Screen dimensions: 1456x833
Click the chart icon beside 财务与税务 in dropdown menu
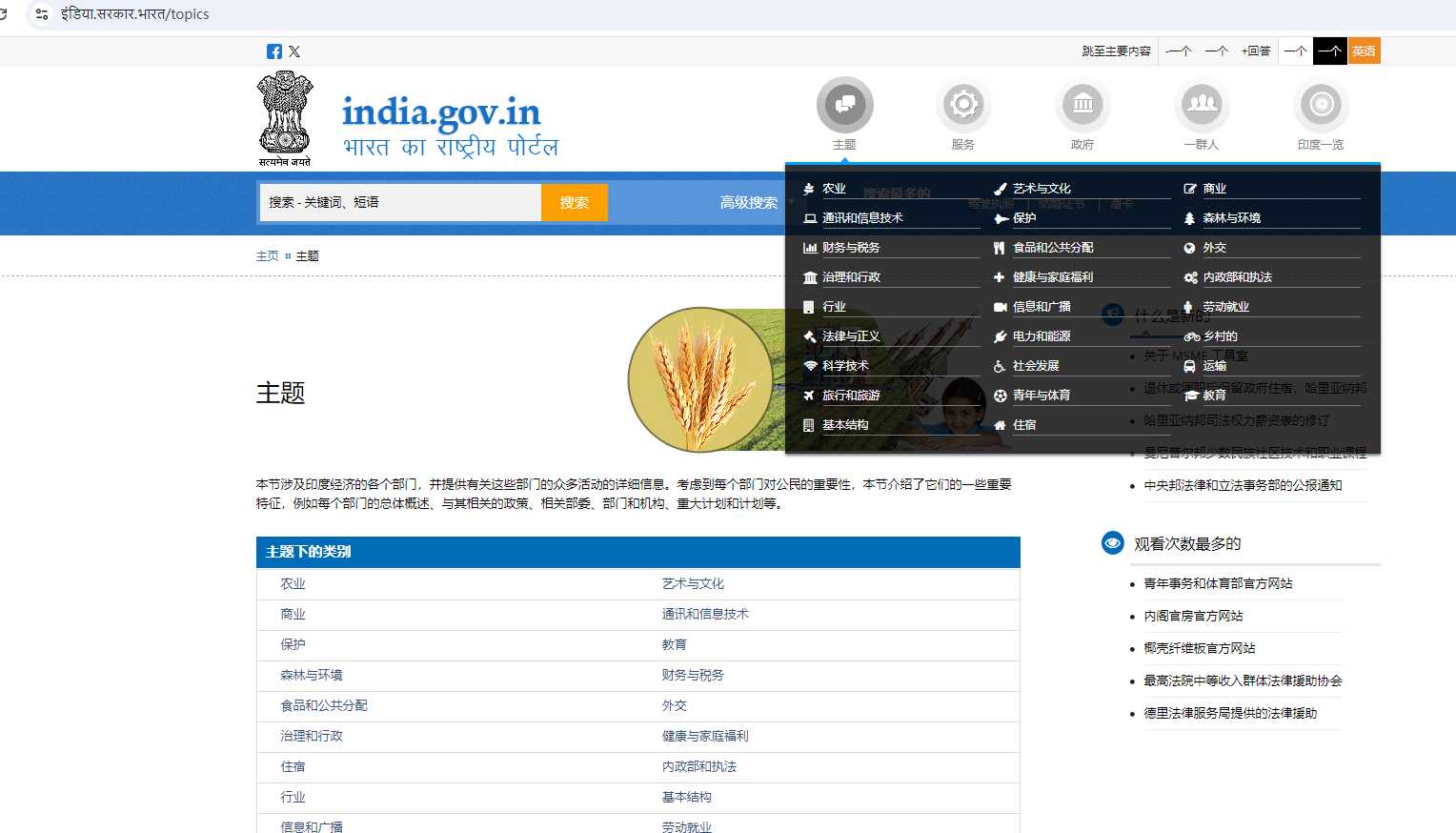tap(810, 248)
